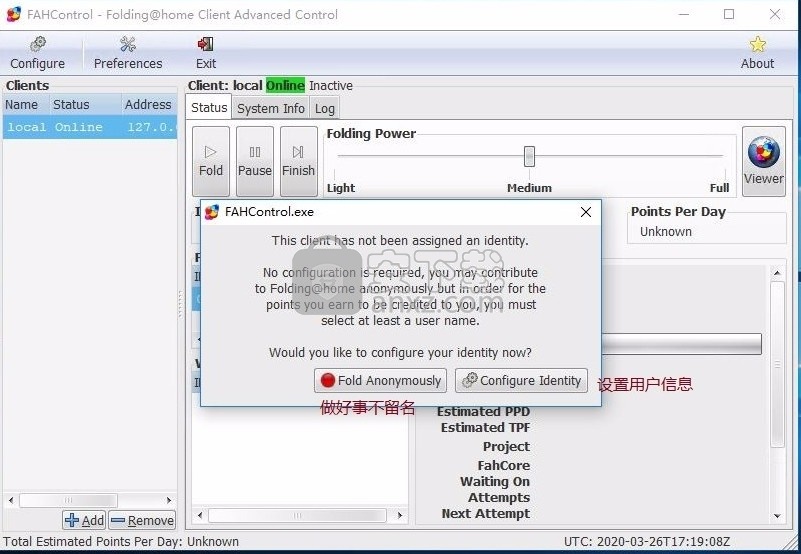801x554 pixels.
Task: Choose Fold Anonymously in the dialog
Action: tap(381, 380)
